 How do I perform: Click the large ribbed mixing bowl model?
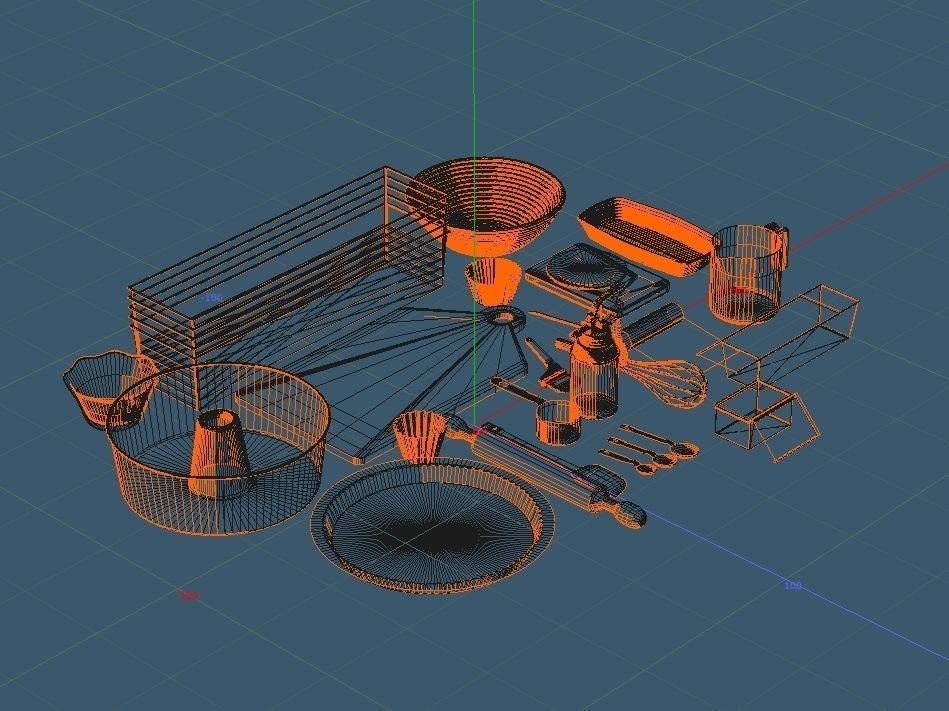489,205
